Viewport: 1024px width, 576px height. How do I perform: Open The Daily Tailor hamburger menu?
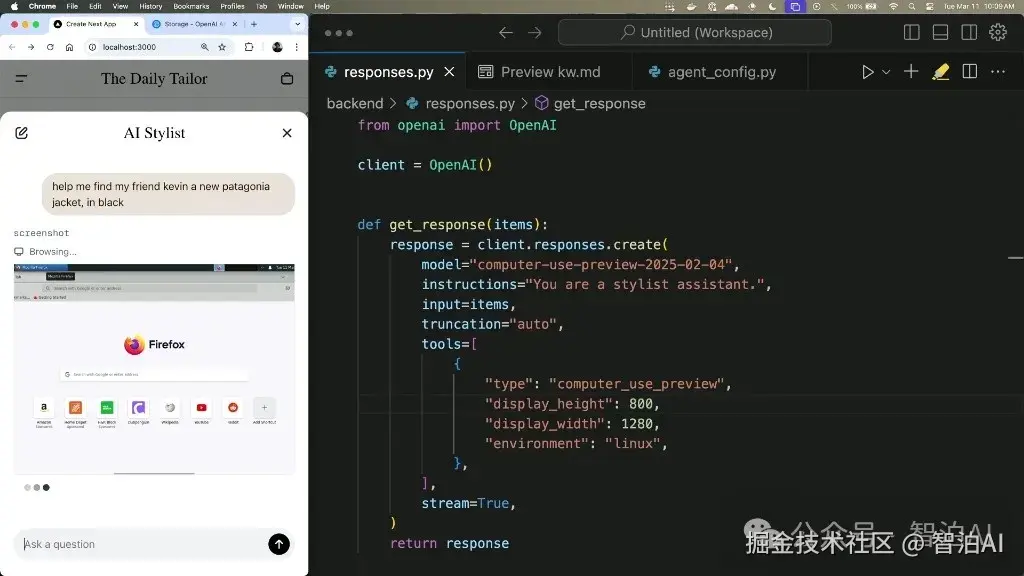[x=21, y=78]
